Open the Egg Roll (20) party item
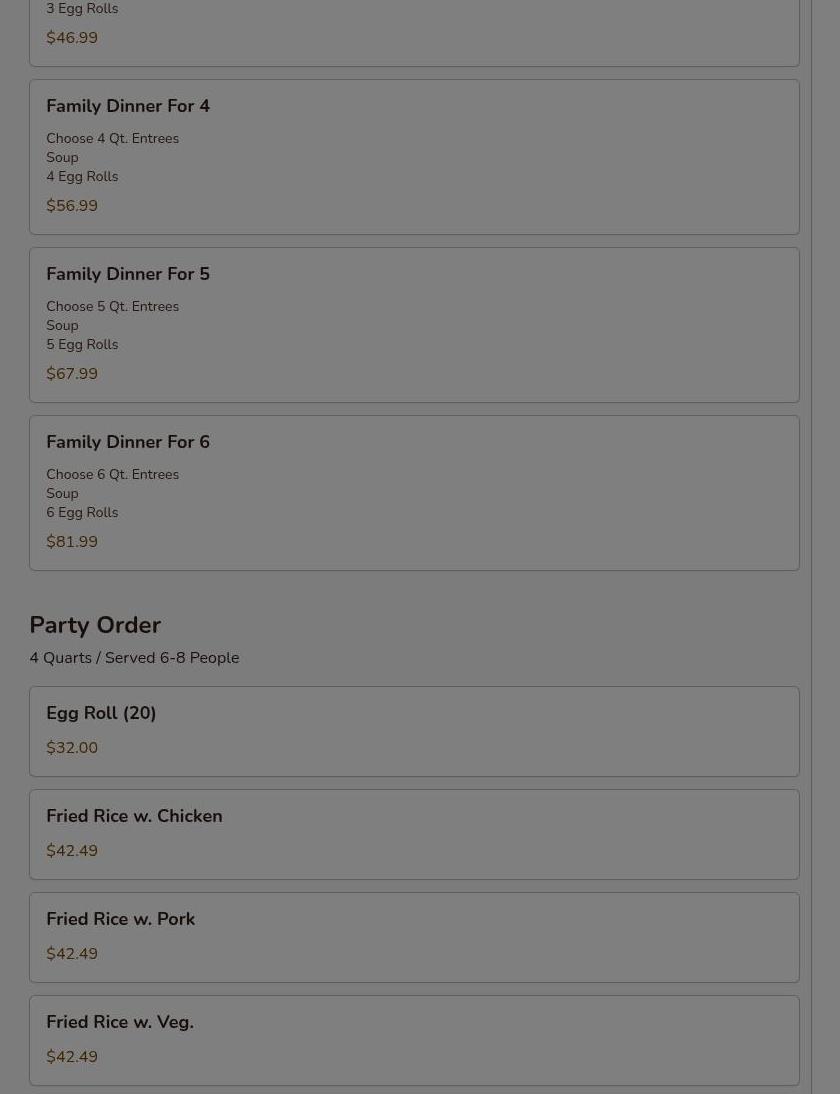This screenshot has width=840, height=1094. point(101,713)
